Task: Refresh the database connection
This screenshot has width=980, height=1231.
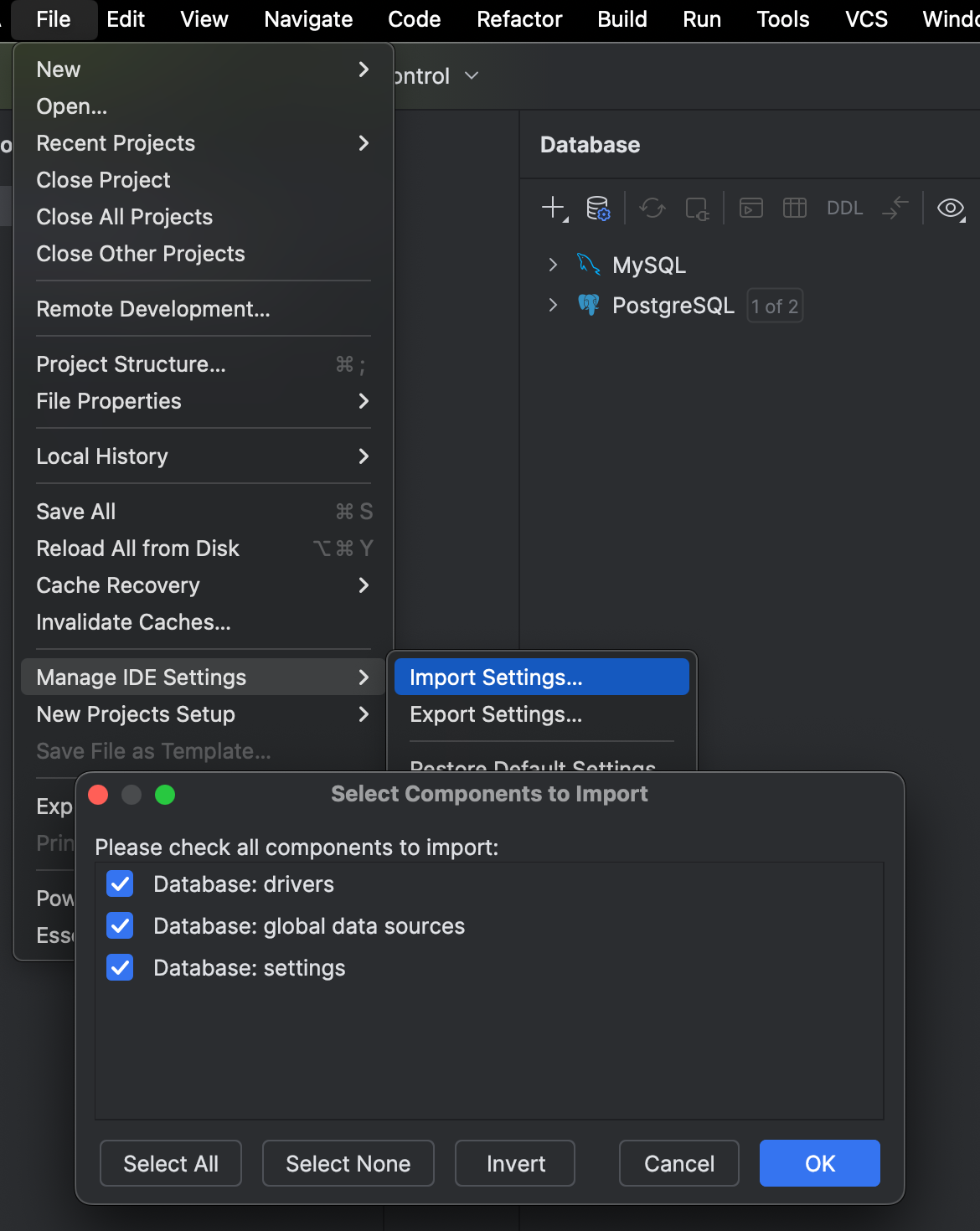Action: (x=652, y=209)
